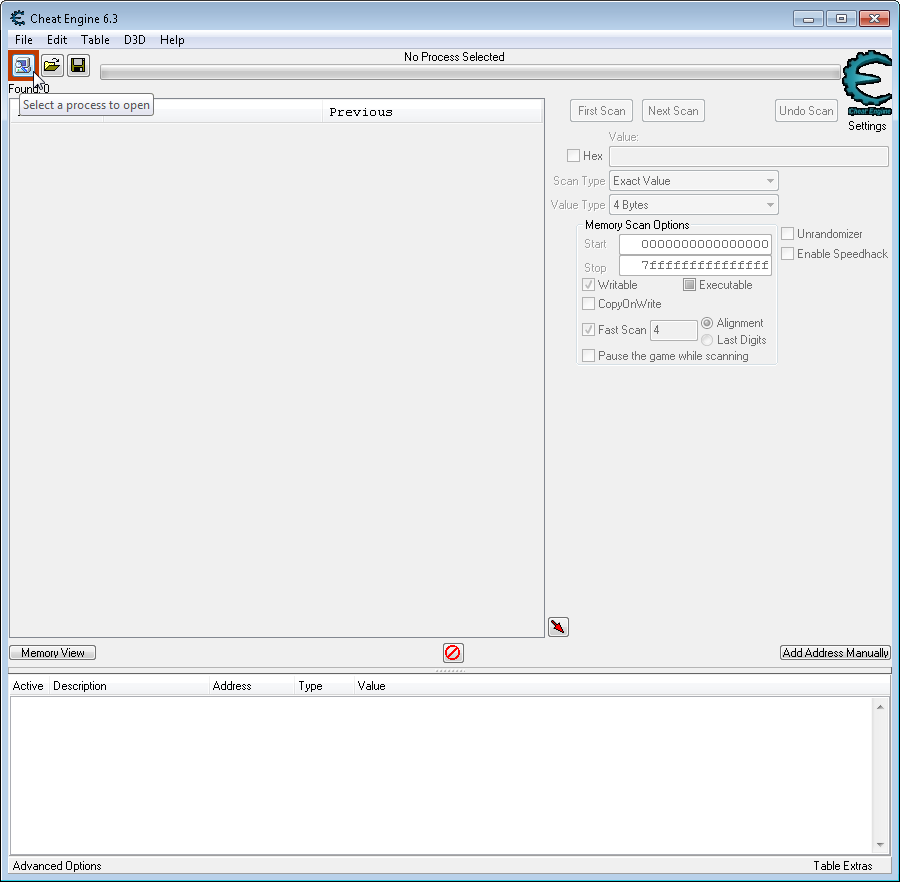Click the red clear-list prohibition icon
The image size is (900, 882).
[x=453, y=652]
